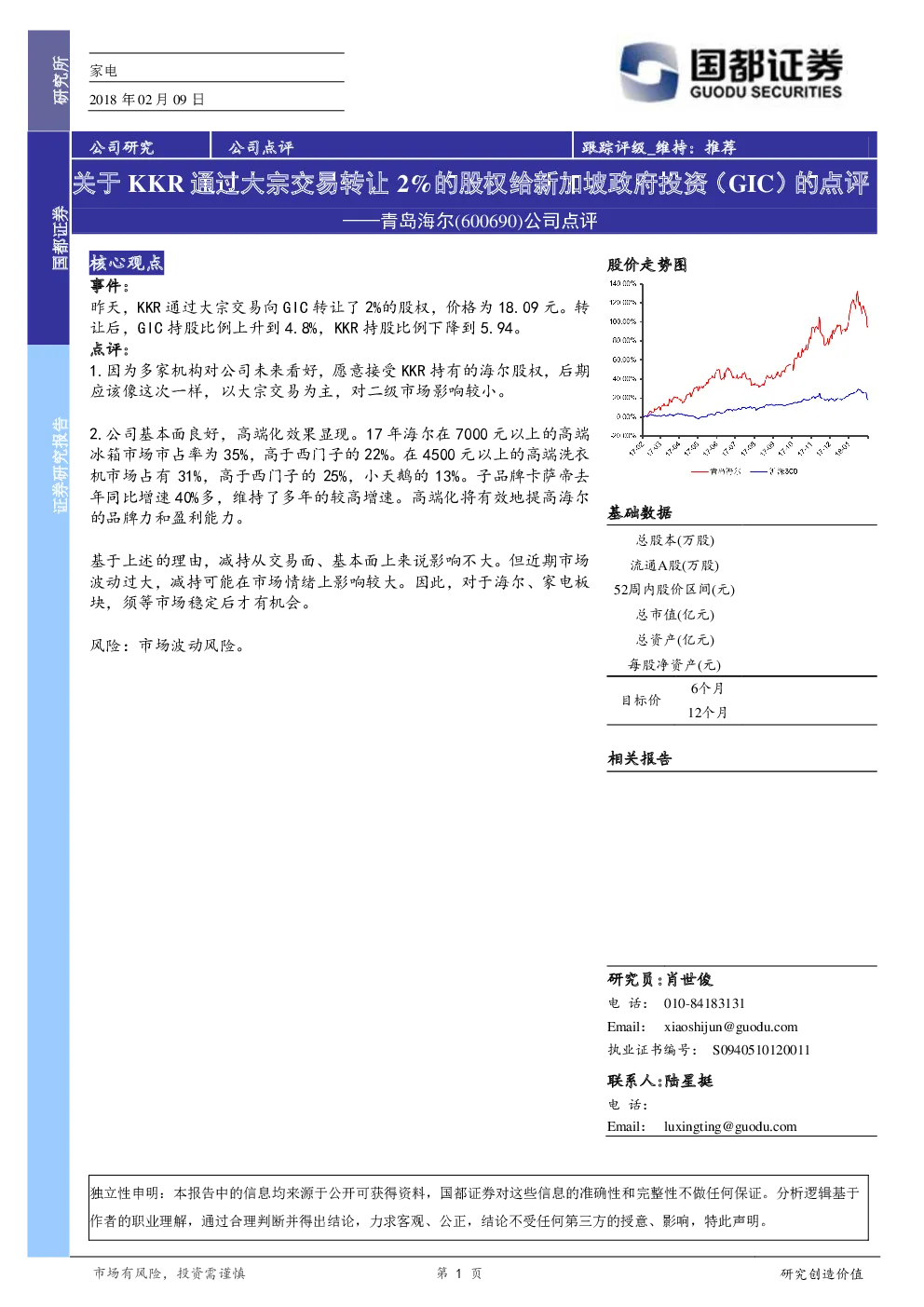
Task: Click the 核心观点 section heading
Action: coord(127,263)
